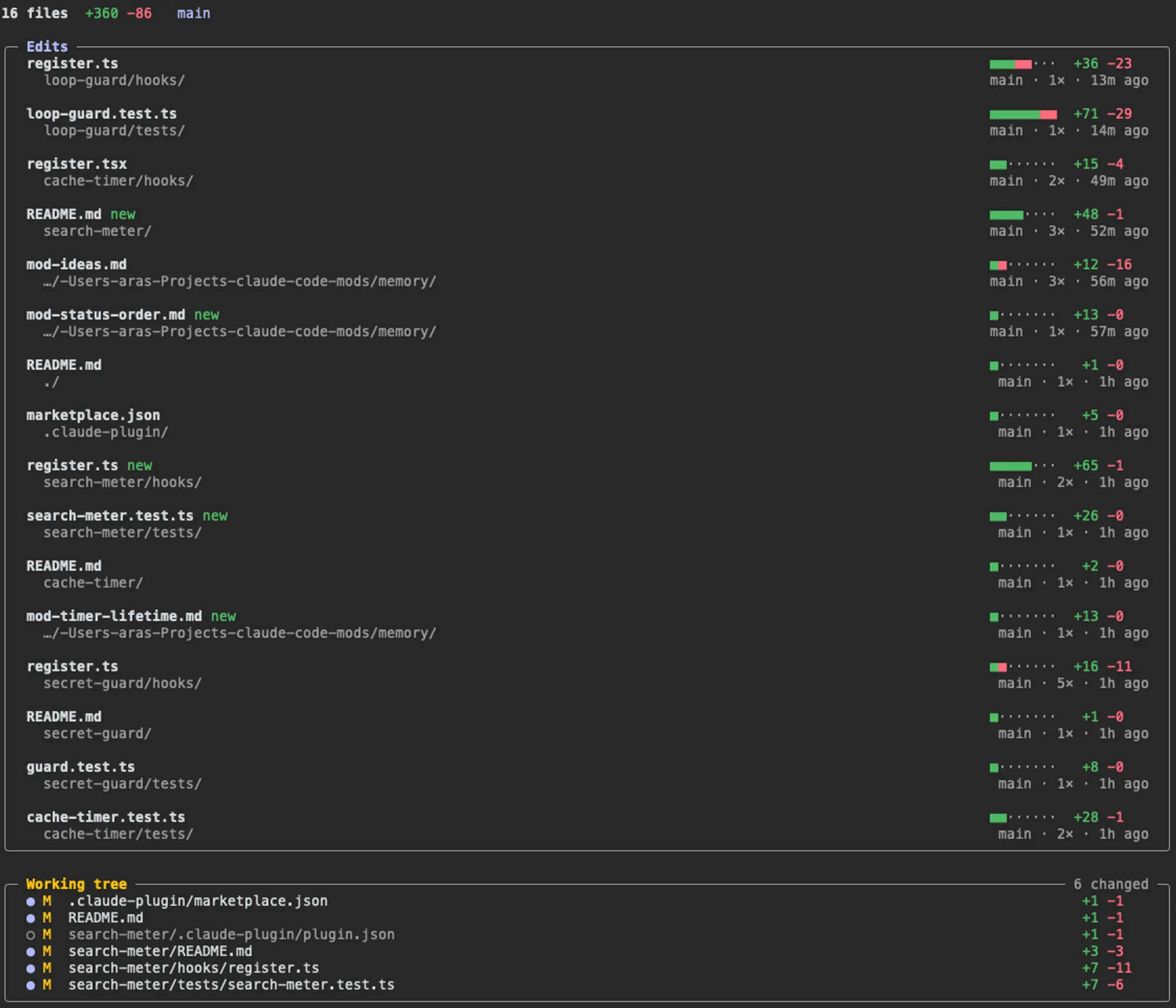Viewport: 1176px width, 1008px height.
Task: Click the change bar for +36 -23
Action: click(x=1023, y=64)
